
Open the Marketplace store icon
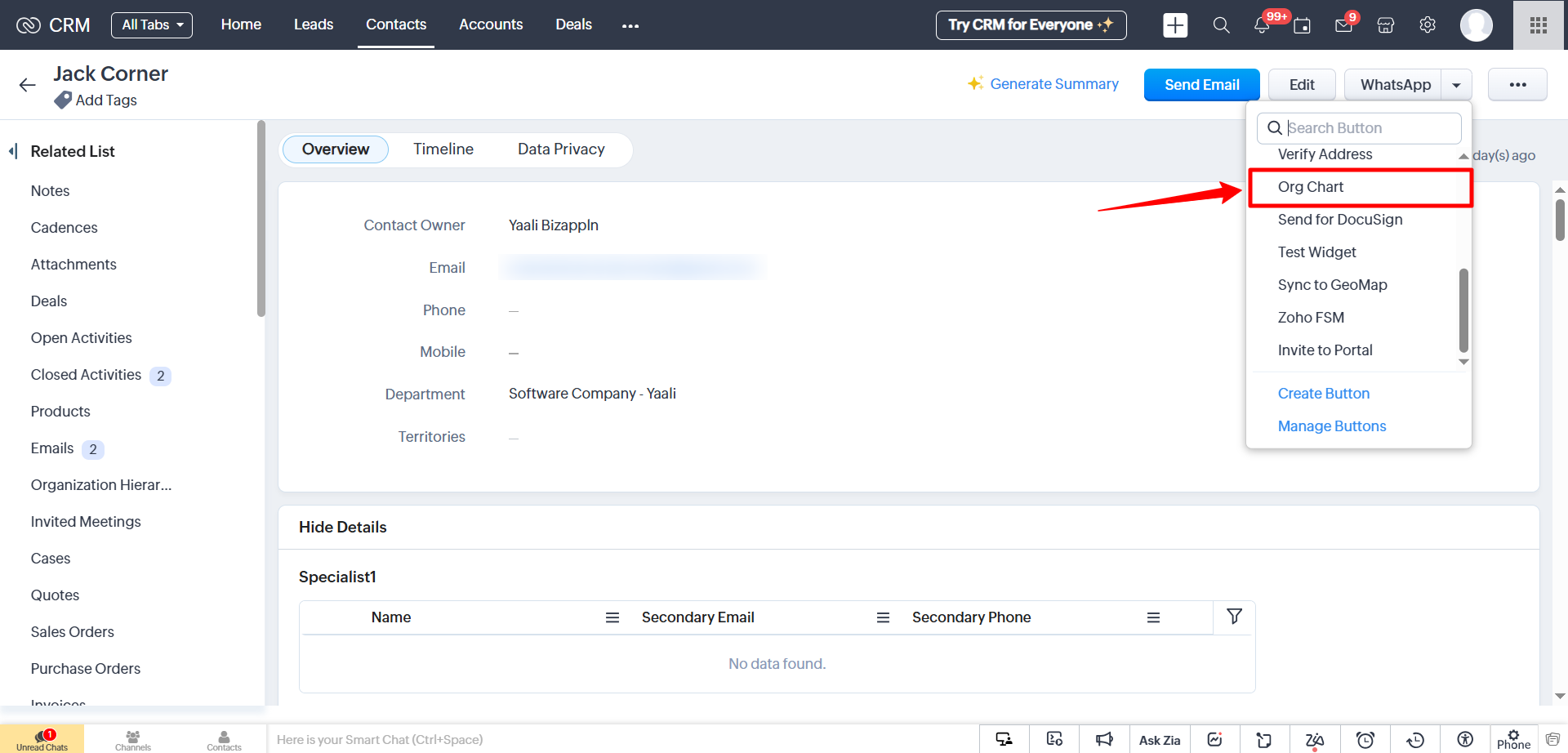point(1385,25)
